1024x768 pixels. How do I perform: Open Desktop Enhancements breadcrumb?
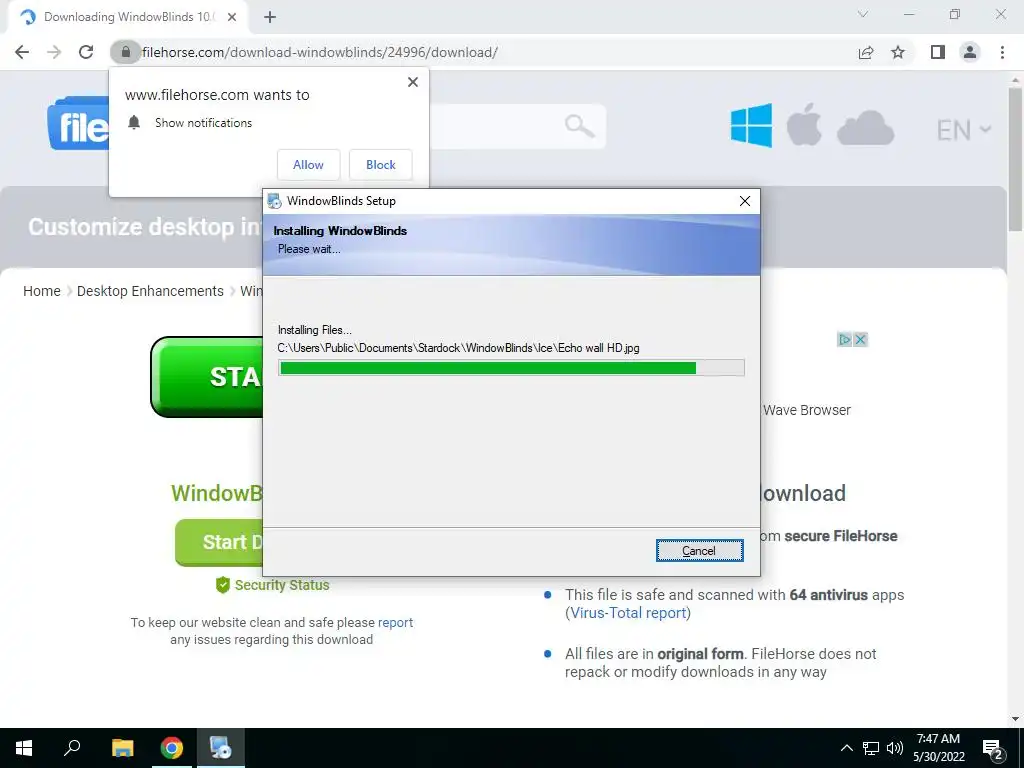(150, 291)
